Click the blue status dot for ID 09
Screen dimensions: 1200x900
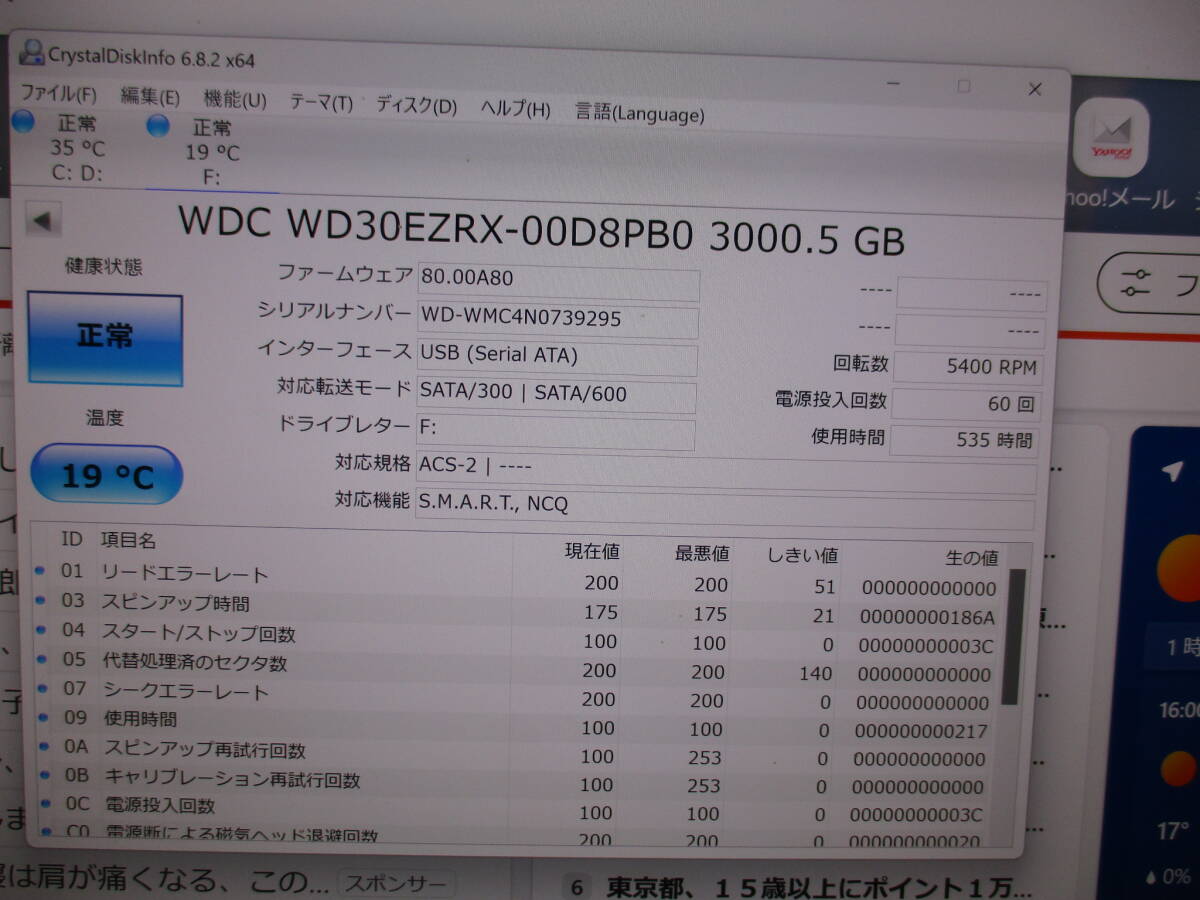[41, 717]
